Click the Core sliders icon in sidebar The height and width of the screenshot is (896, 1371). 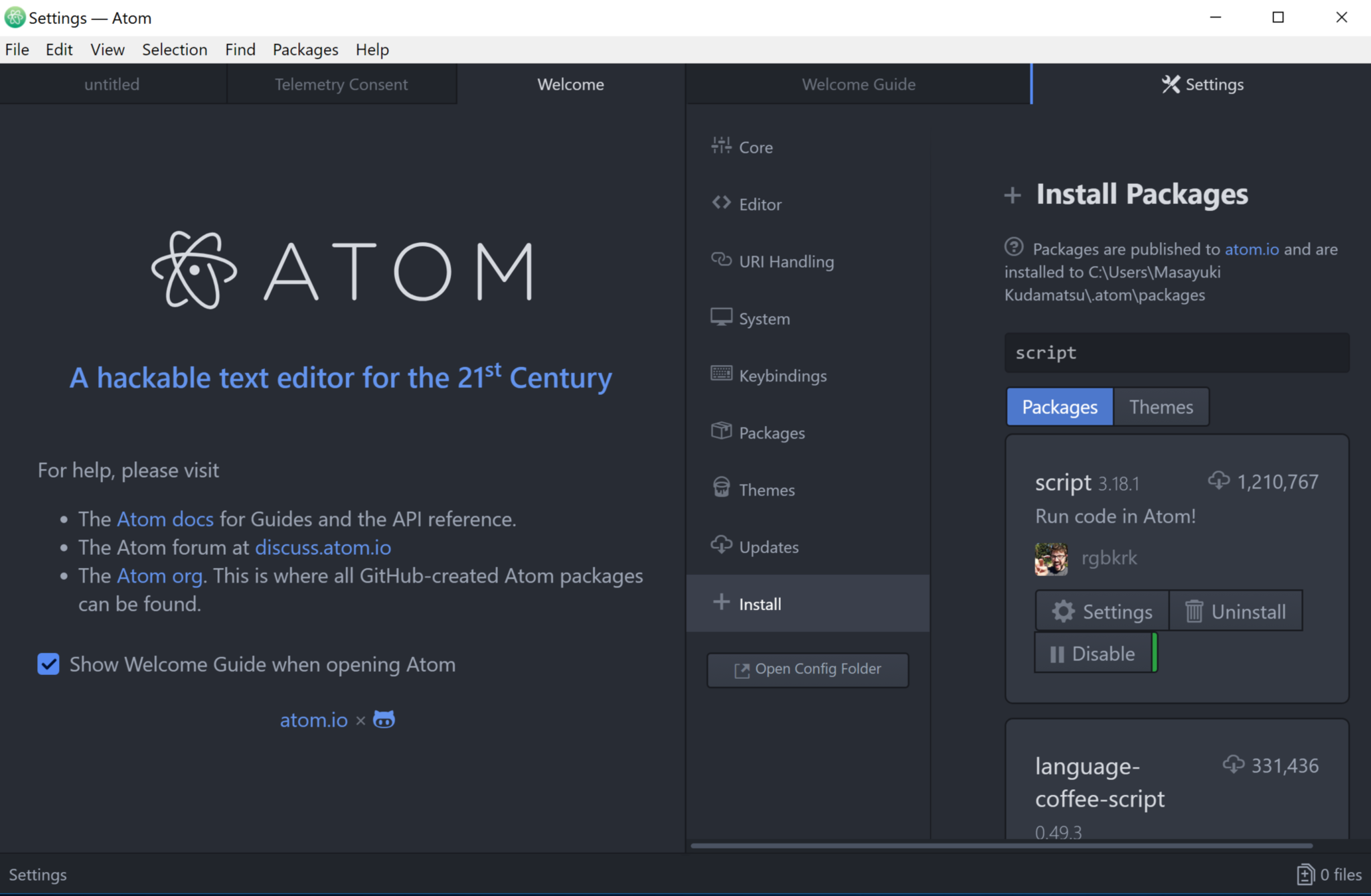pos(721,145)
